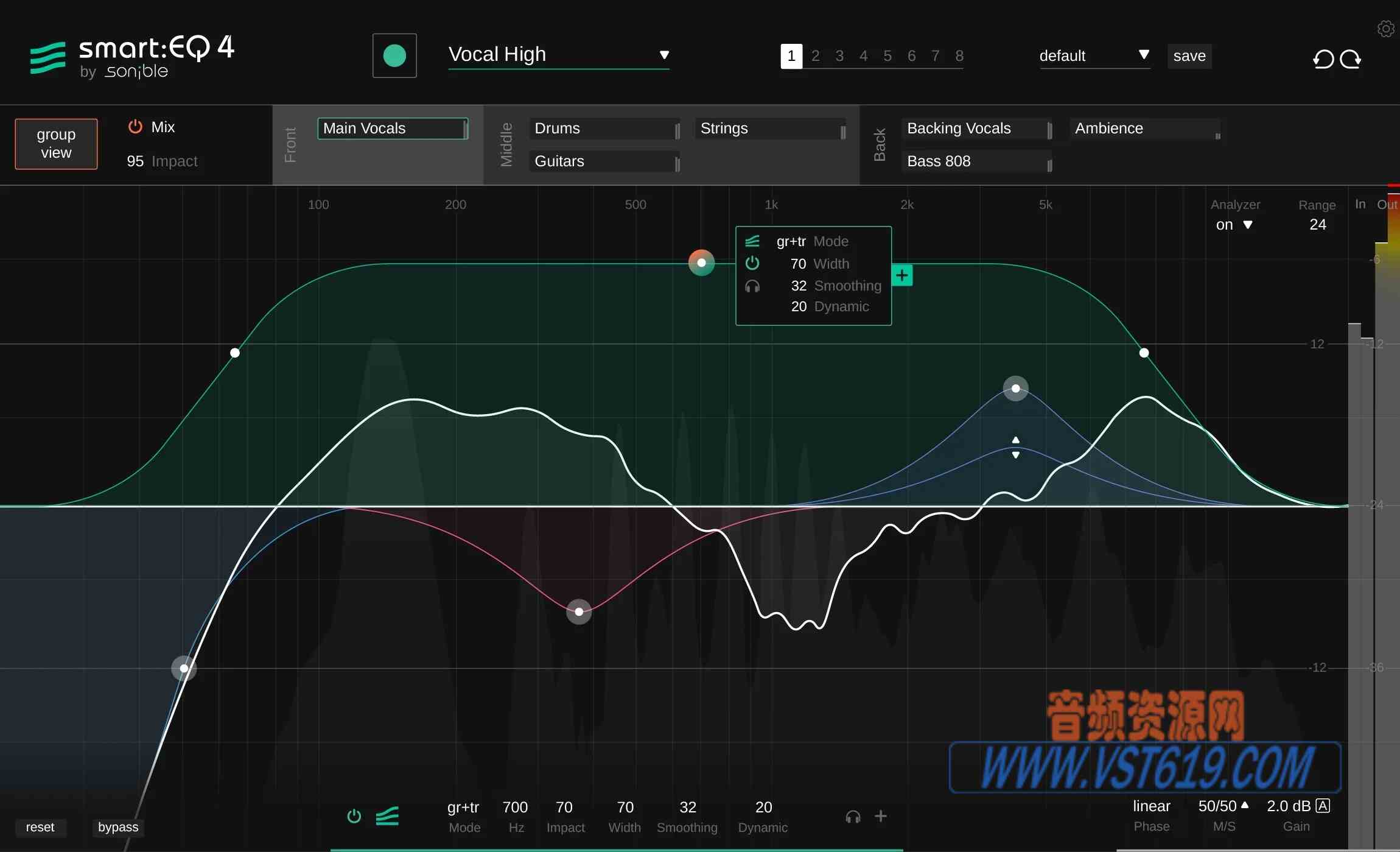Screen dimensions: 1400x852
Task: Open the Vocal High profile dropdown
Action: point(559,55)
